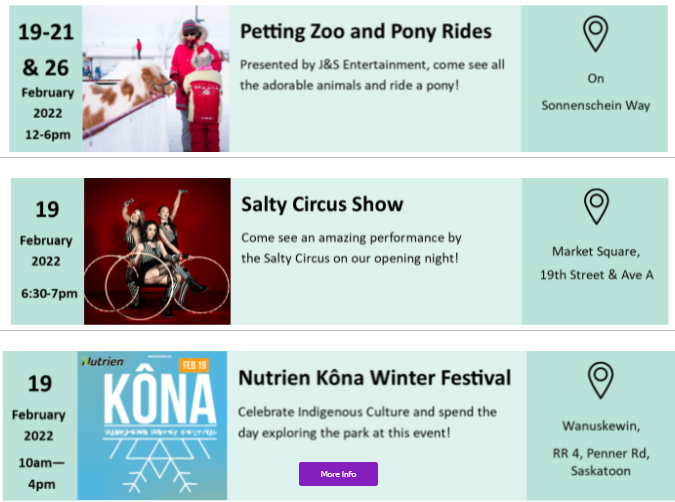Click the Celebrate Indigenous Culture description

[x=367, y=422]
